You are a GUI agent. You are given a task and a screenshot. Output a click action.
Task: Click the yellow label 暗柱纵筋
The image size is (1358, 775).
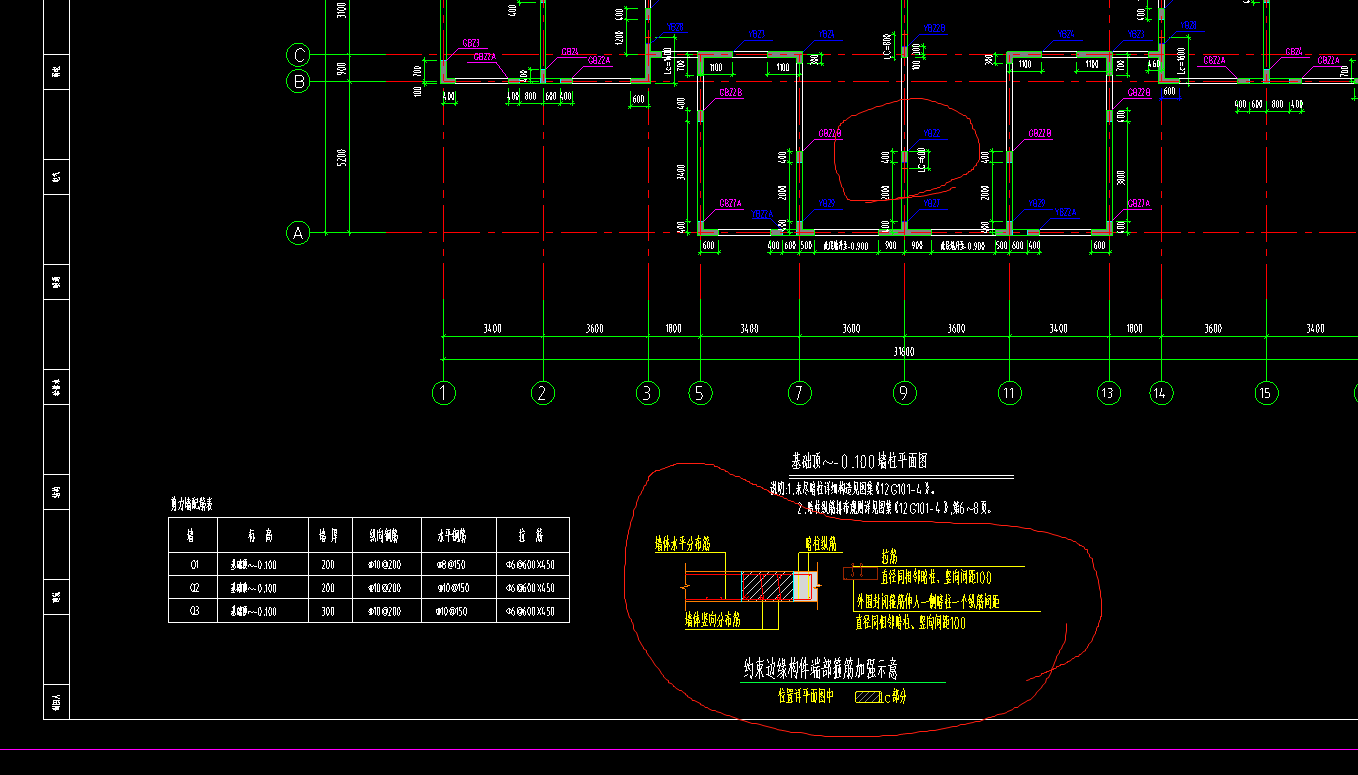tap(822, 545)
